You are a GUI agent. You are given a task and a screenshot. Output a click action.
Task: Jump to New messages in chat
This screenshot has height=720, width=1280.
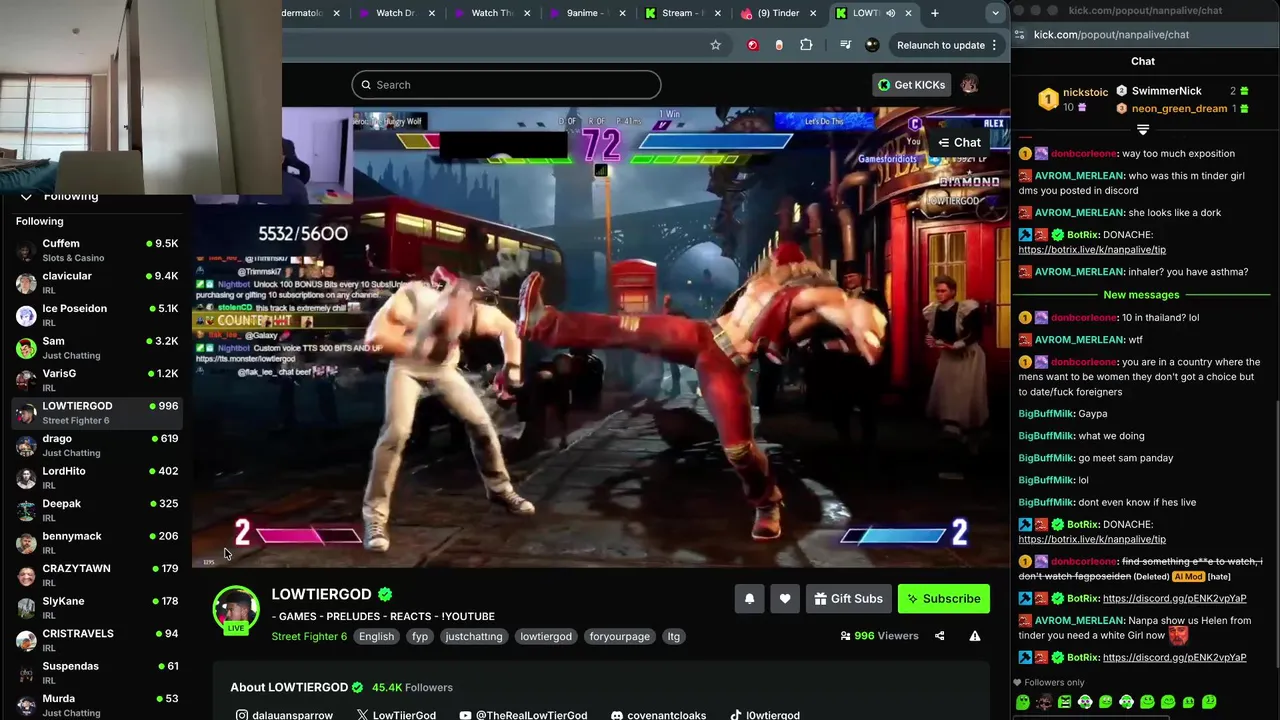(1141, 295)
